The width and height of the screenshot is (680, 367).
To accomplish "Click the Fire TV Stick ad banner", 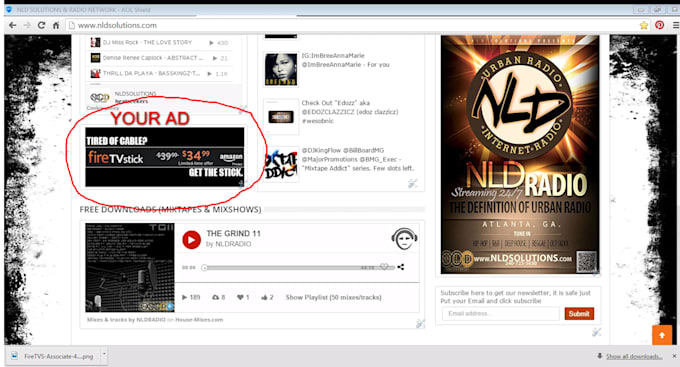I will [x=164, y=157].
